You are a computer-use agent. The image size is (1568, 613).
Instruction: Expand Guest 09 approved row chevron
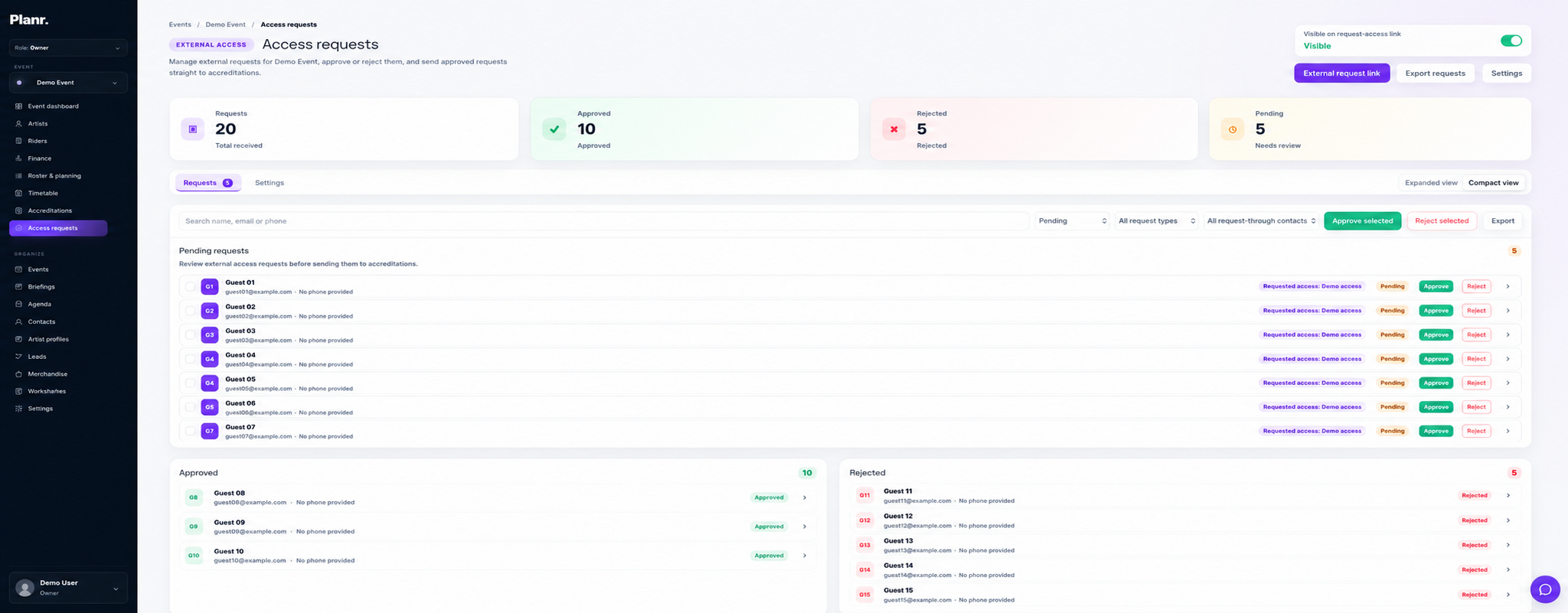(804, 527)
